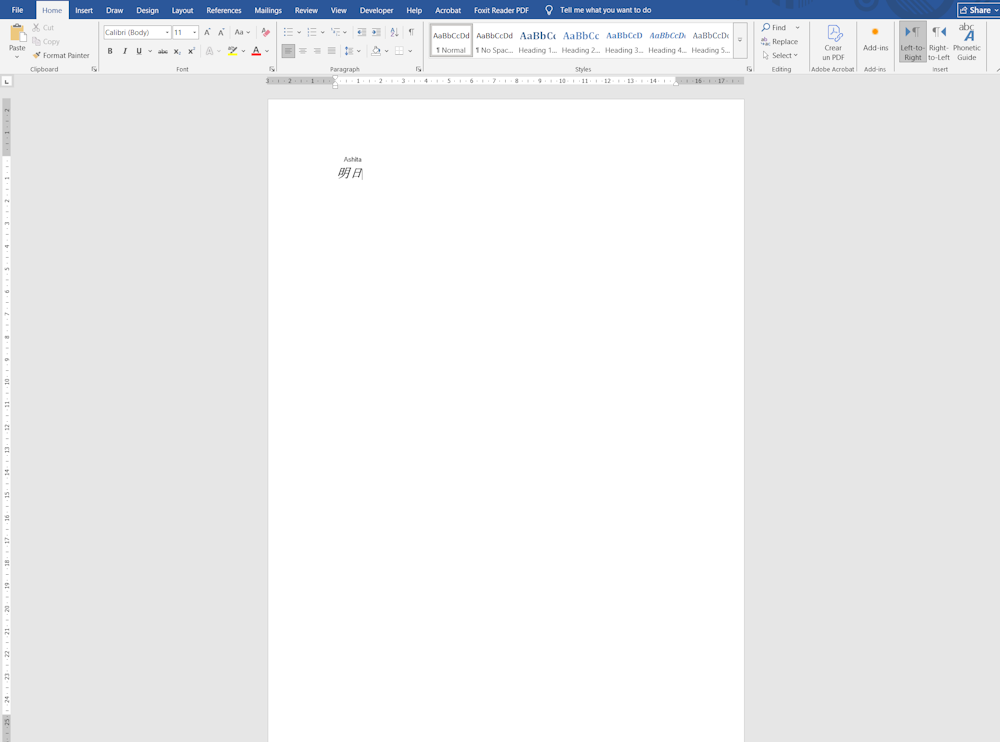Center align the paragraph
The width and height of the screenshot is (1000, 742).
tap(302, 51)
